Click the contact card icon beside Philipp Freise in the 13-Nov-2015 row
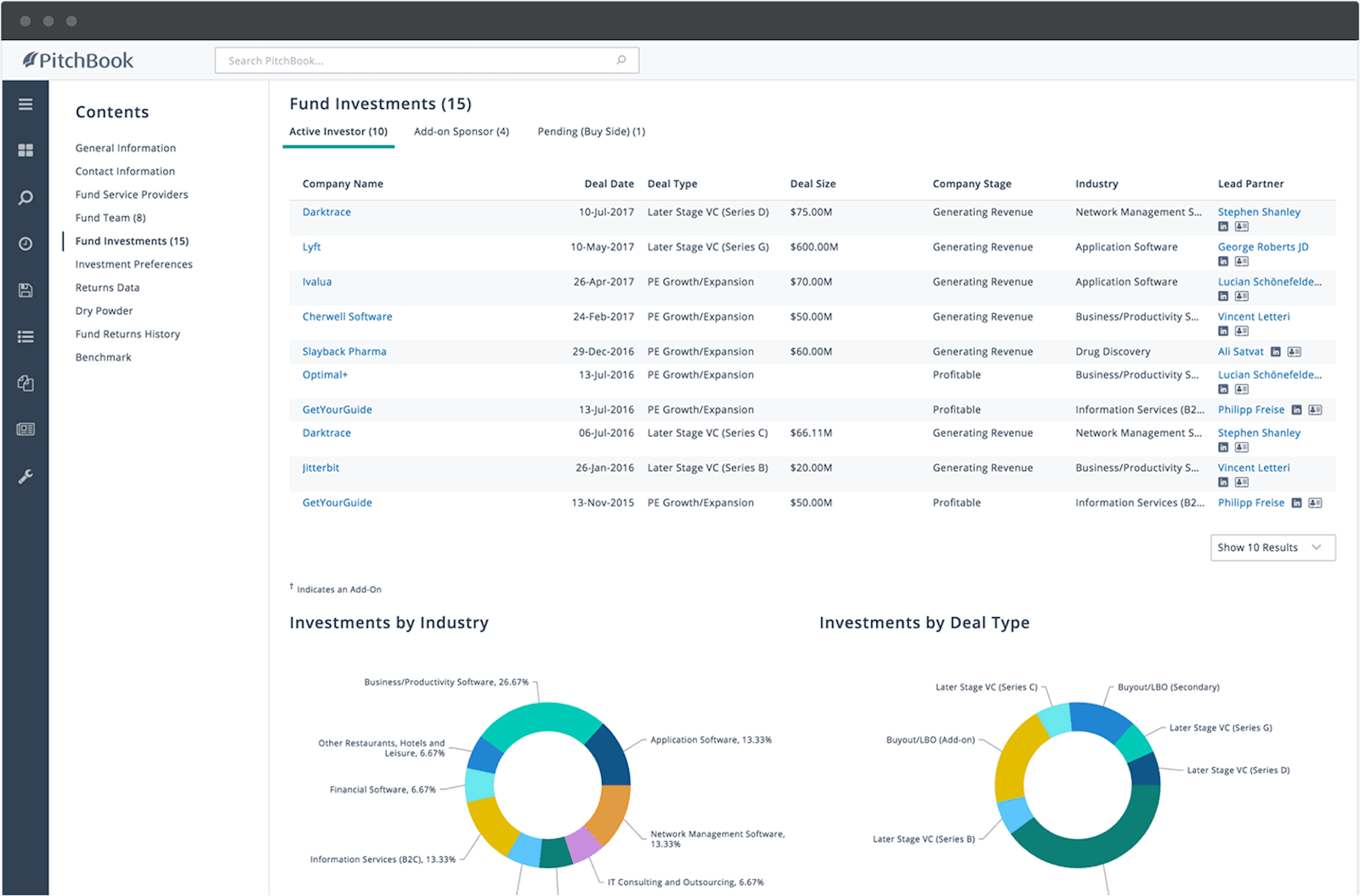This screenshot has width=1360, height=896. 1315,503
